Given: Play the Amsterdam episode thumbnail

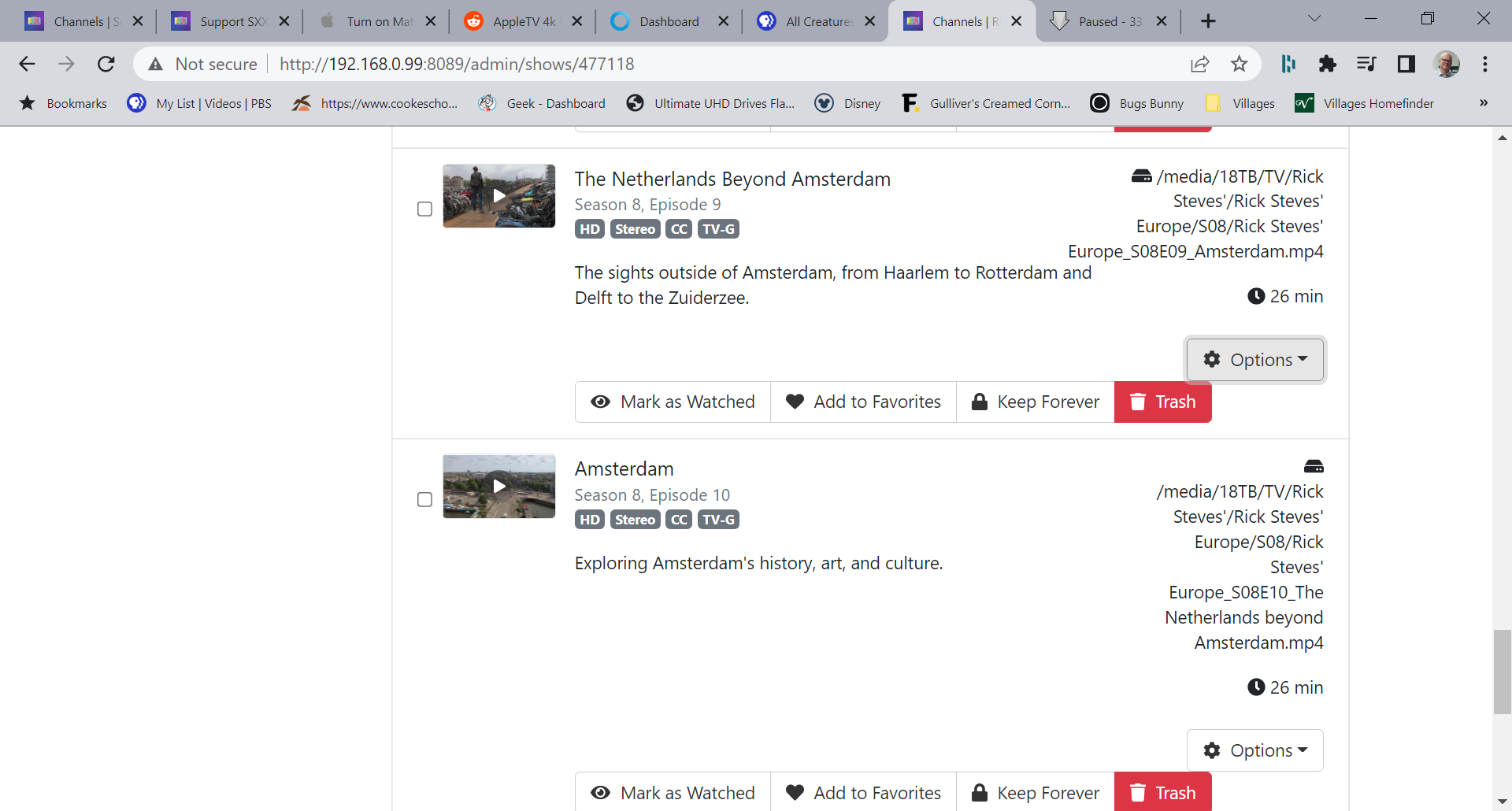Looking at the screenshot, I should [x=498, y=486].
